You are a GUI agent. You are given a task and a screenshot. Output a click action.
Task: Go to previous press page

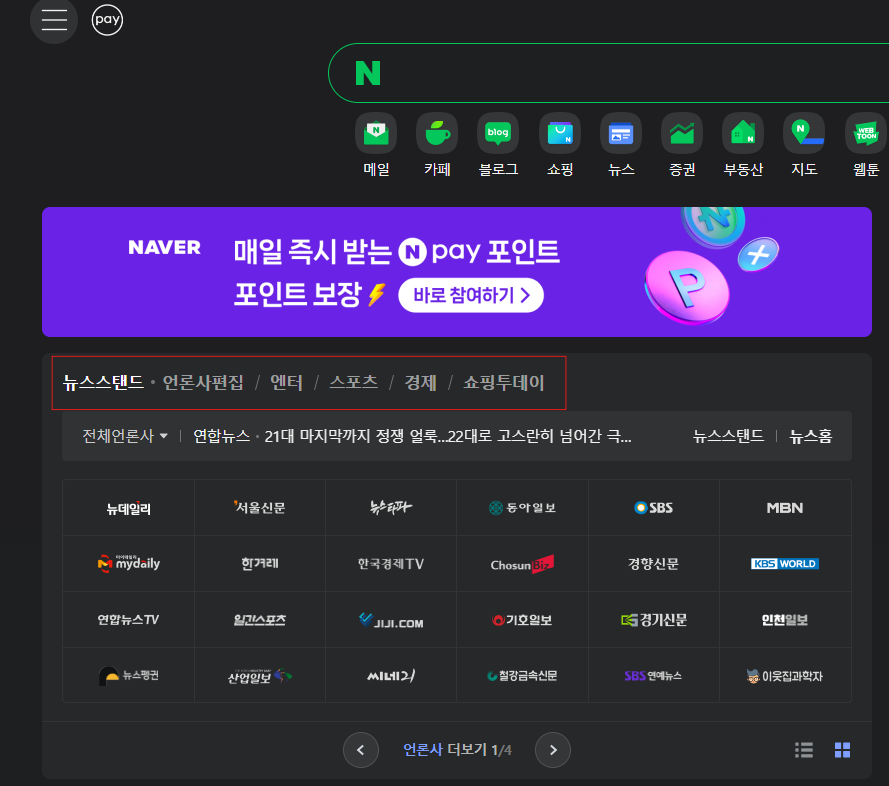(361, 750)
